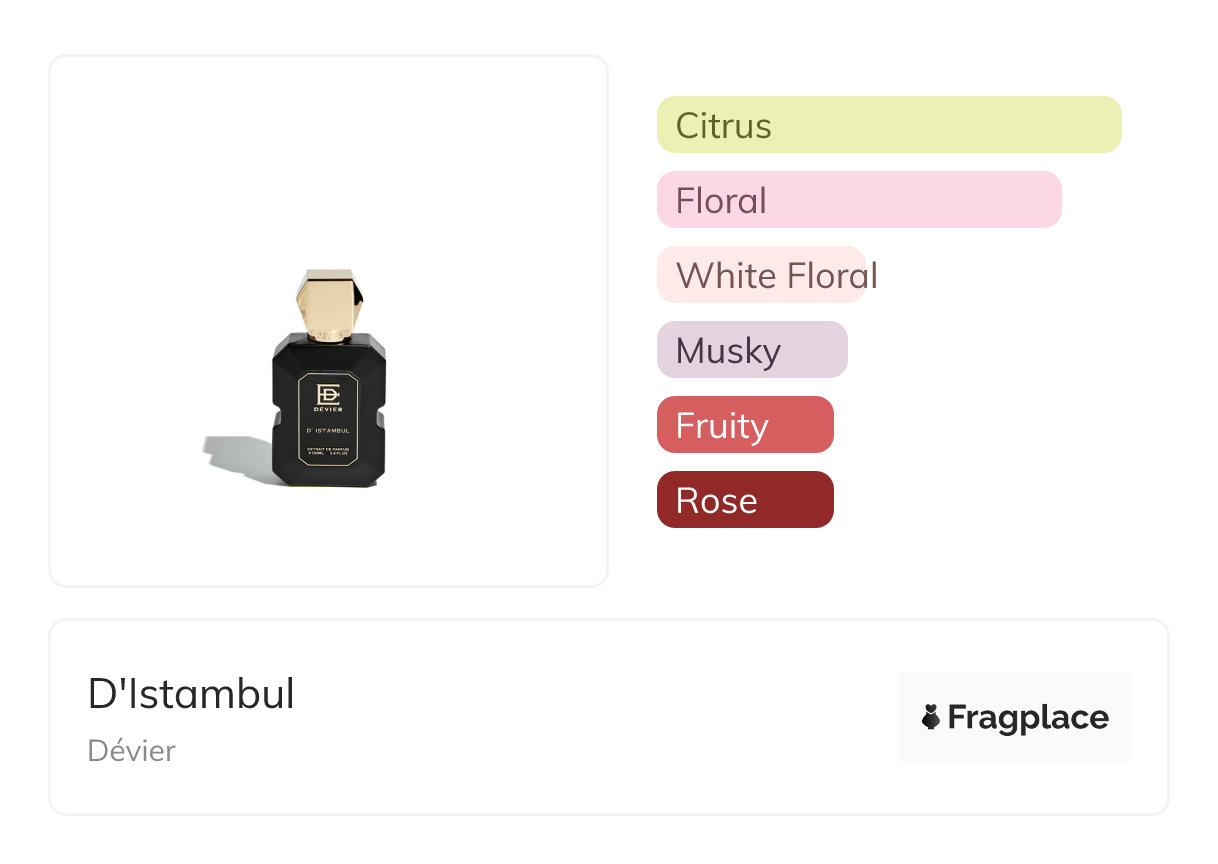Screen dimensions: 1218x864
Task: Click the DE monogram on the bottle
Action: pos(329,394)
